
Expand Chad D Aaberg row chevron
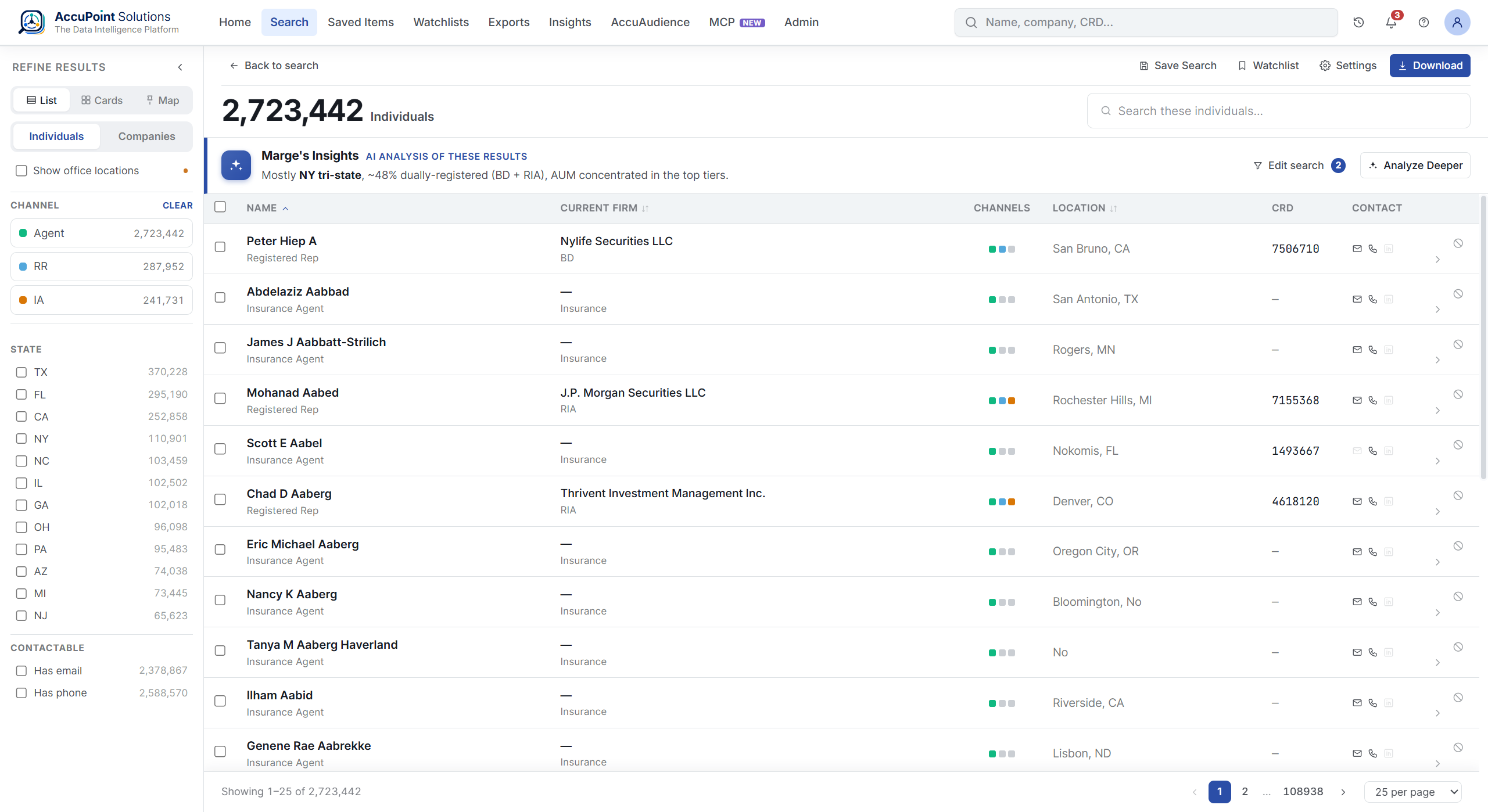pyautogui.click(x=1437, y=512)
